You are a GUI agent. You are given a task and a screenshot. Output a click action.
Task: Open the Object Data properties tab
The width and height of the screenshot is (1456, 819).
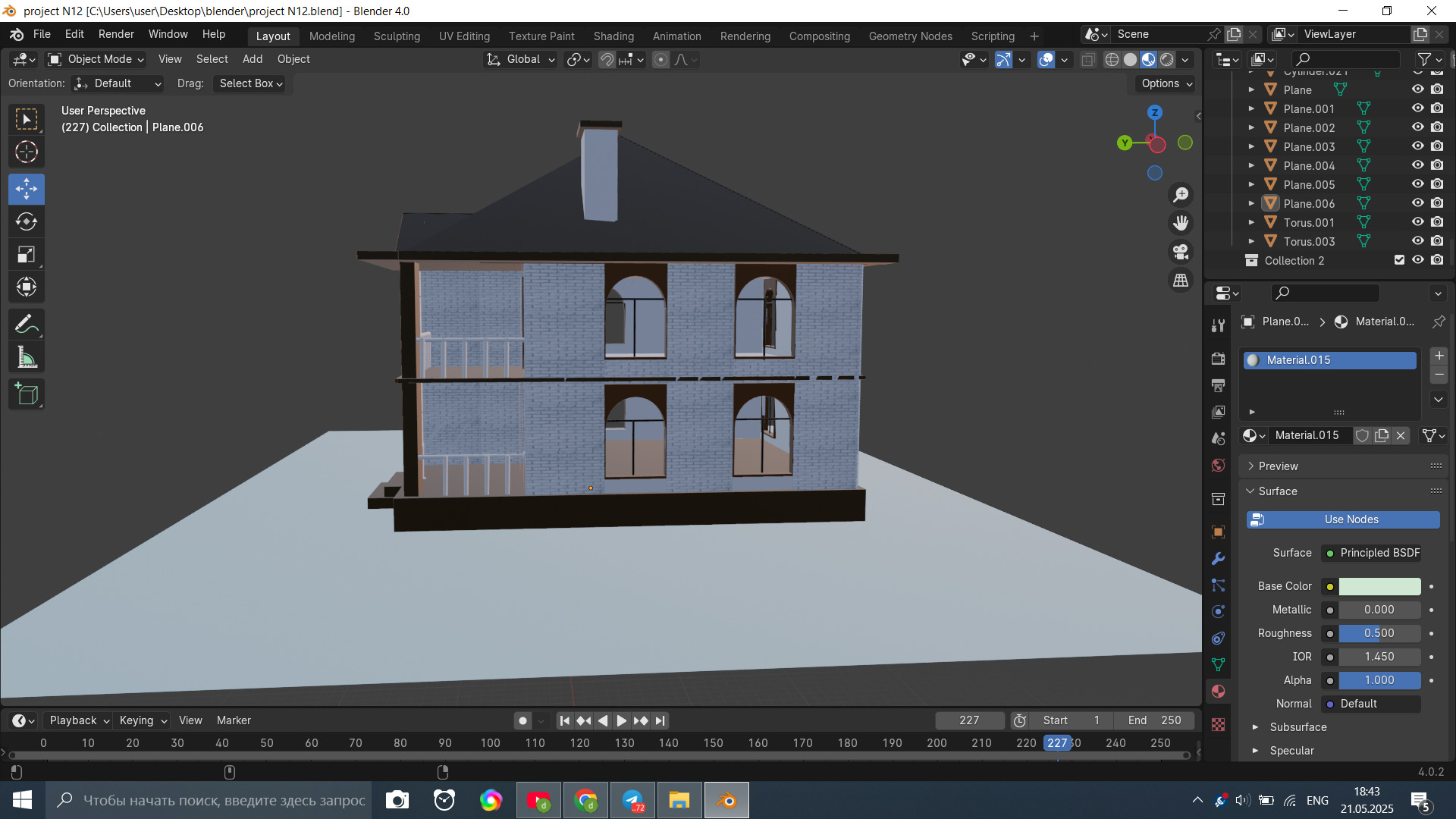point(1218,665)
